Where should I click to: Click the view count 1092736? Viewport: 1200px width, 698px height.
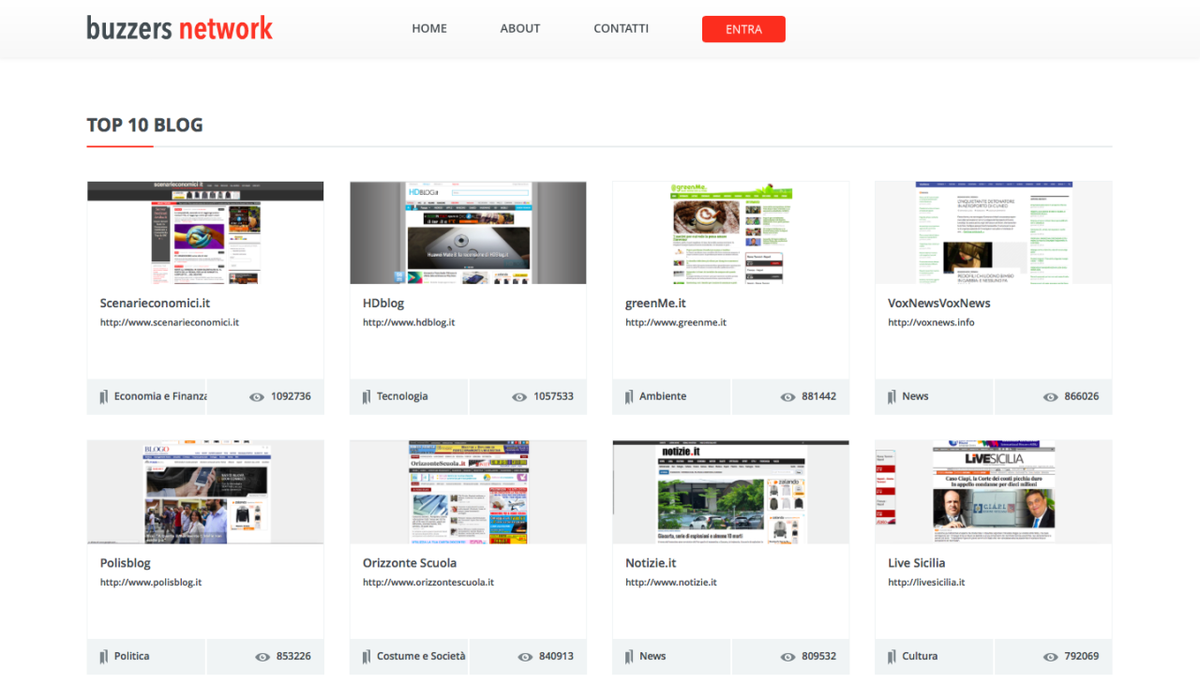291,396
